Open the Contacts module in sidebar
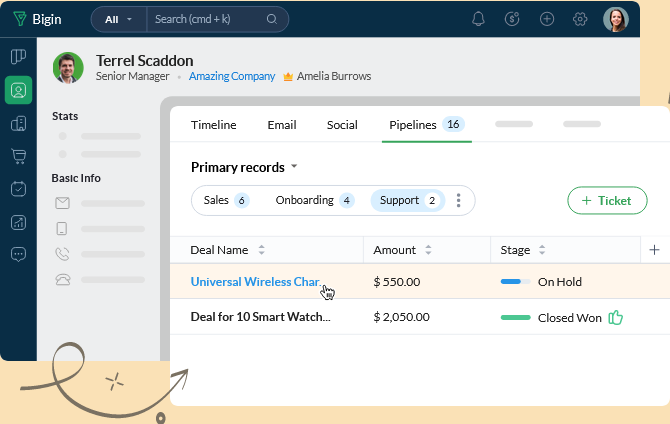Viewport: 670px width, 424px height. 18,90
